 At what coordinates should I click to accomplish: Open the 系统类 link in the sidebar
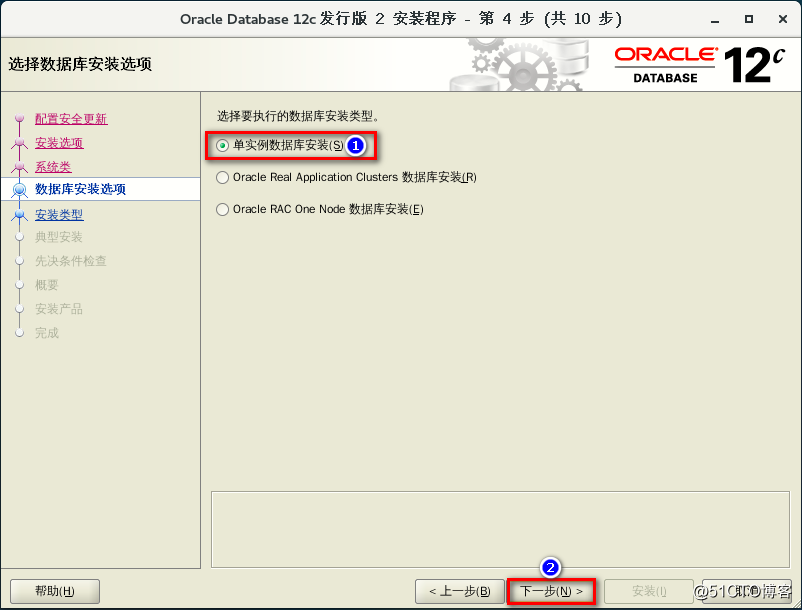pos(51,165)
